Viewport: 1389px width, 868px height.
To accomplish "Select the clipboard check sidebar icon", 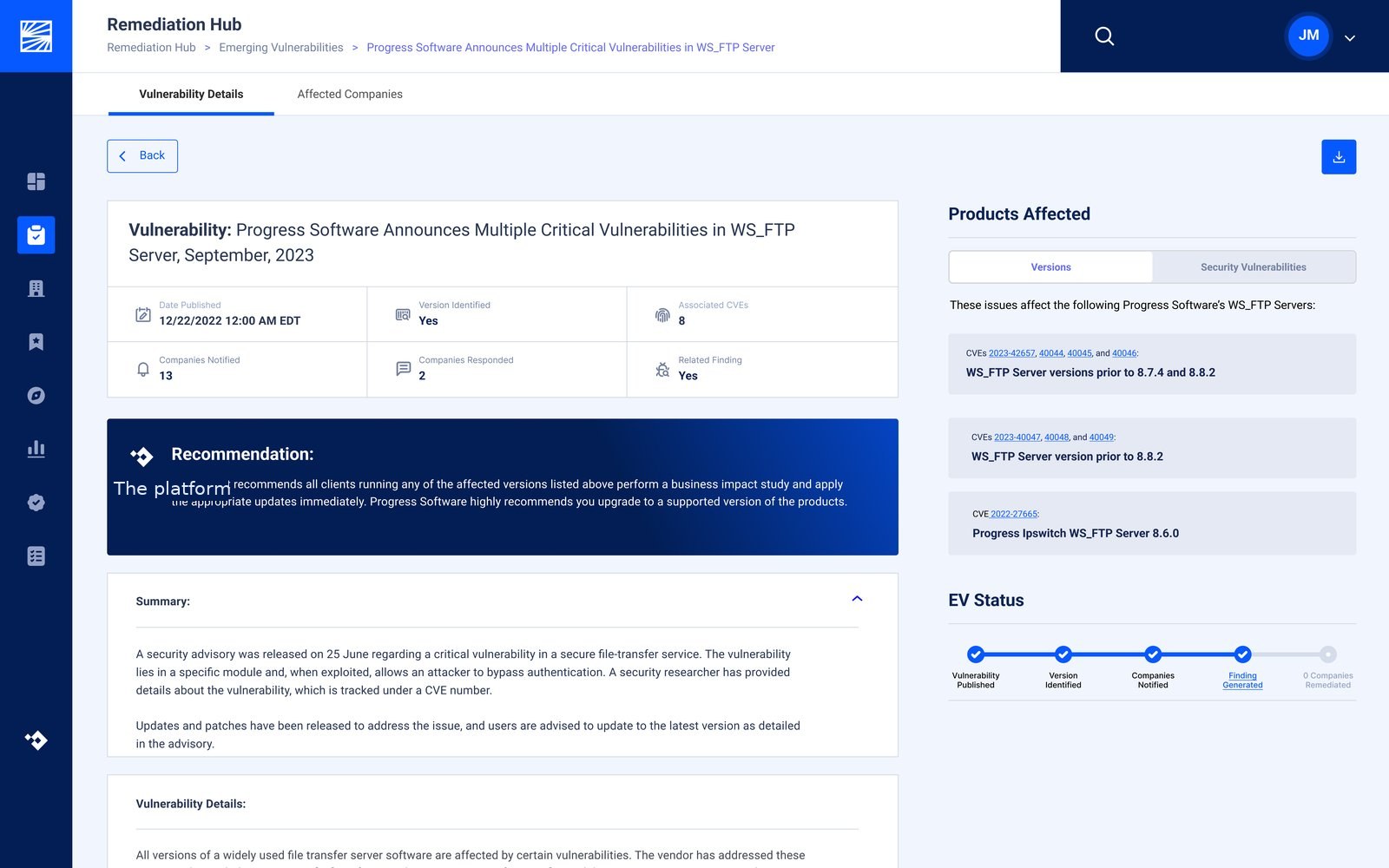I will tap(36, 235).
